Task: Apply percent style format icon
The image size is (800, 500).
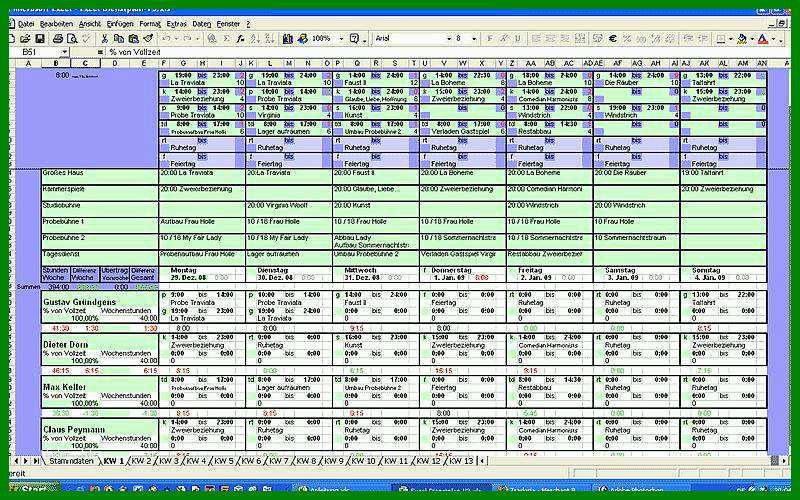Action: pyautogui.click(x=627, y=39)
